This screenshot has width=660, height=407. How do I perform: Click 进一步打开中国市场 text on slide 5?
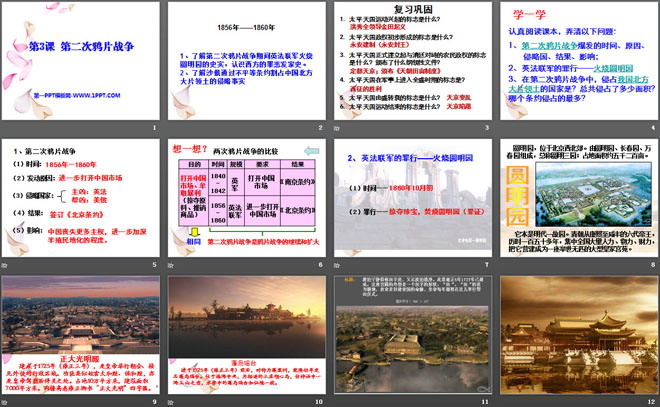click(90, 178)
